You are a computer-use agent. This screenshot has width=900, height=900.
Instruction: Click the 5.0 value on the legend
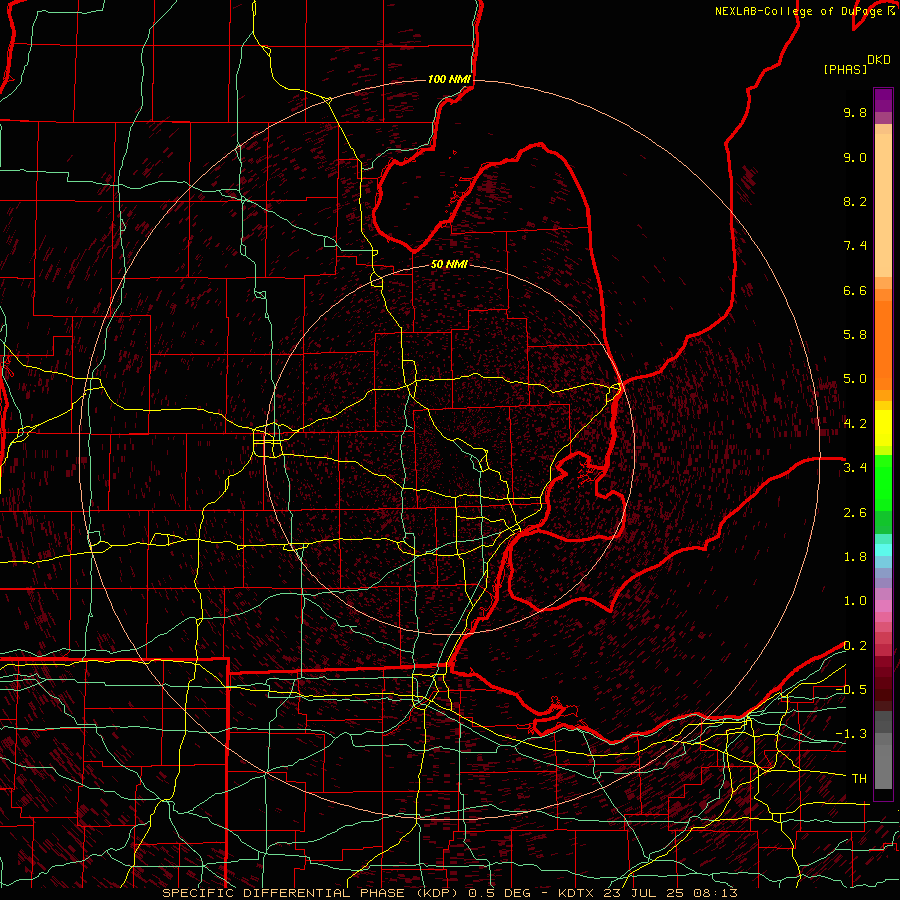(x=855, y=379)
